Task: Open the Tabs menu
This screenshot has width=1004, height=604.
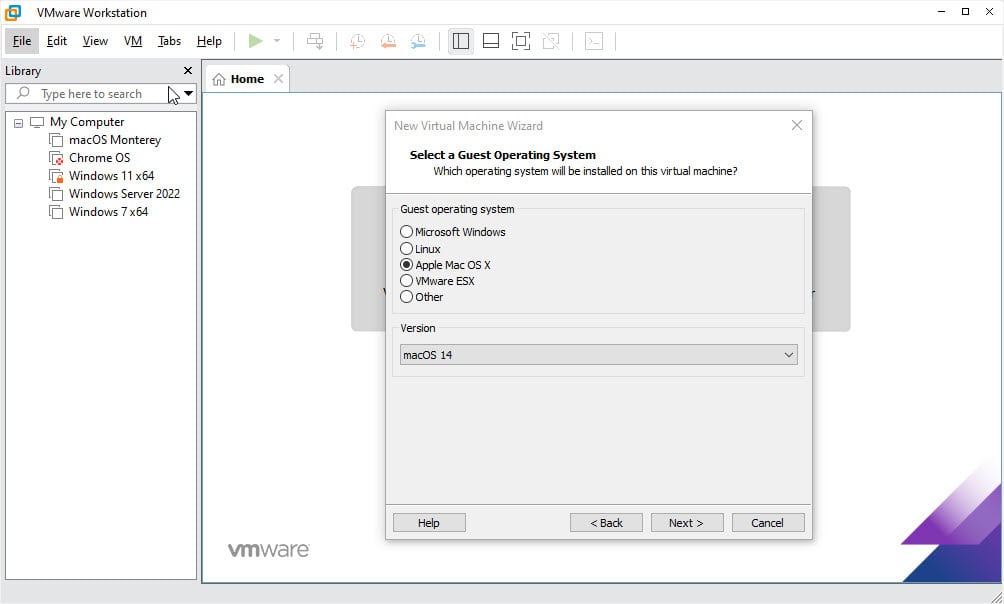Action: click(x=169, y=41)
